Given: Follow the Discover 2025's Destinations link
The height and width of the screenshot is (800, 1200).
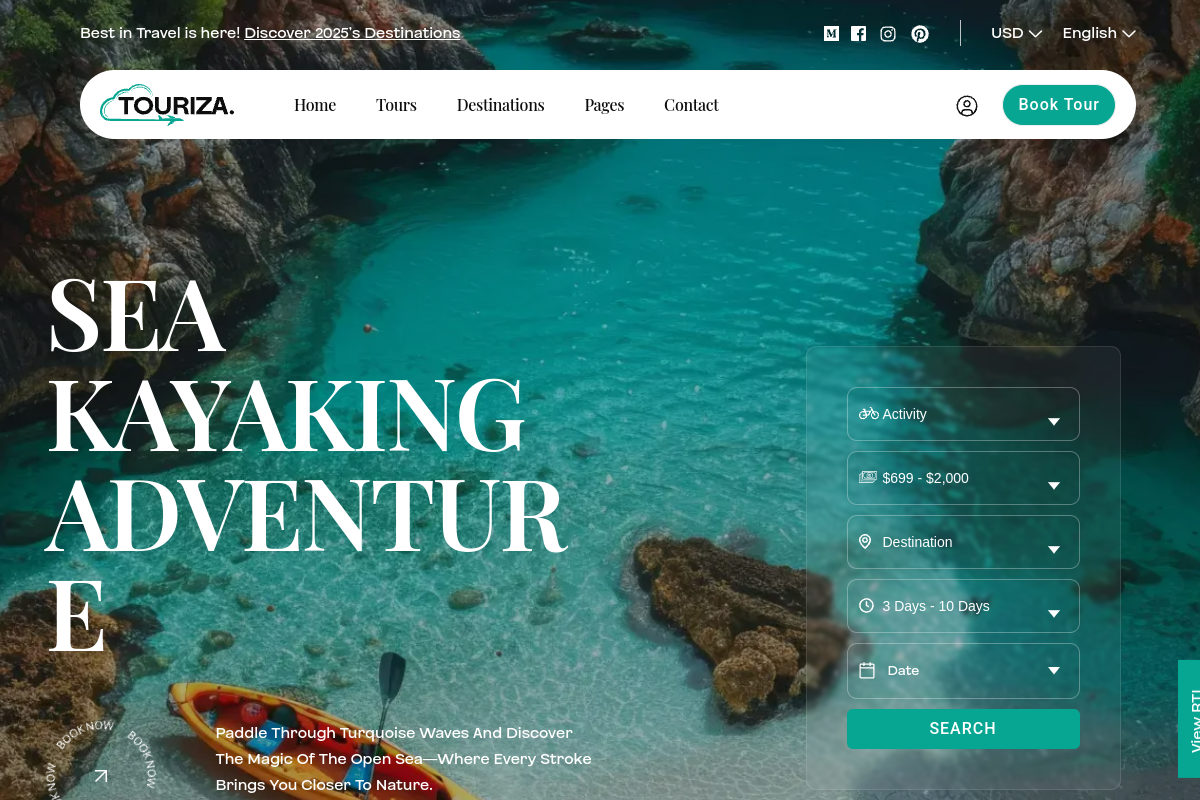Looking at the screenshot, I should [352, 33].
